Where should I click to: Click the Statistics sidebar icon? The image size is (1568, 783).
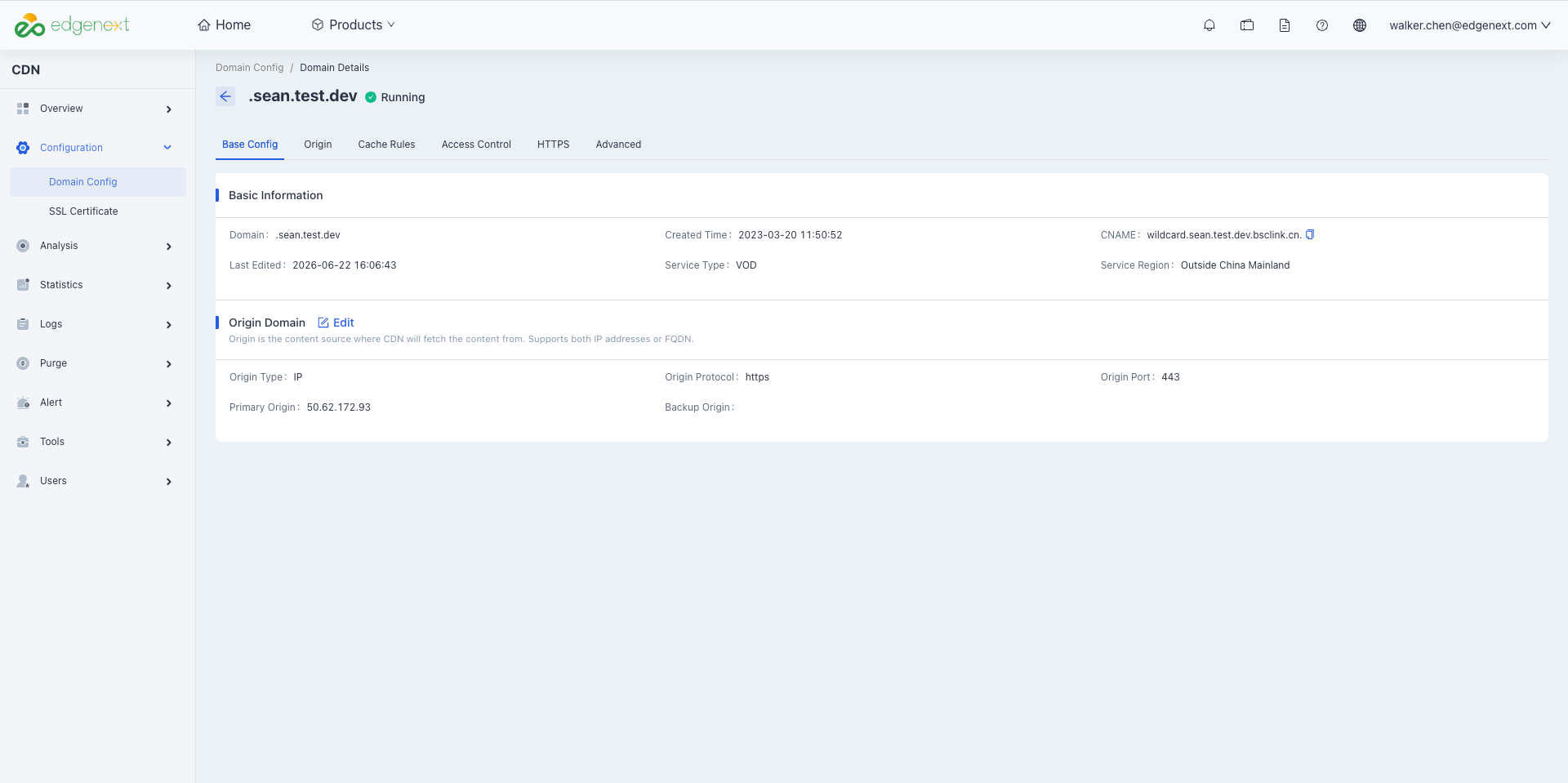pos(23,285)
